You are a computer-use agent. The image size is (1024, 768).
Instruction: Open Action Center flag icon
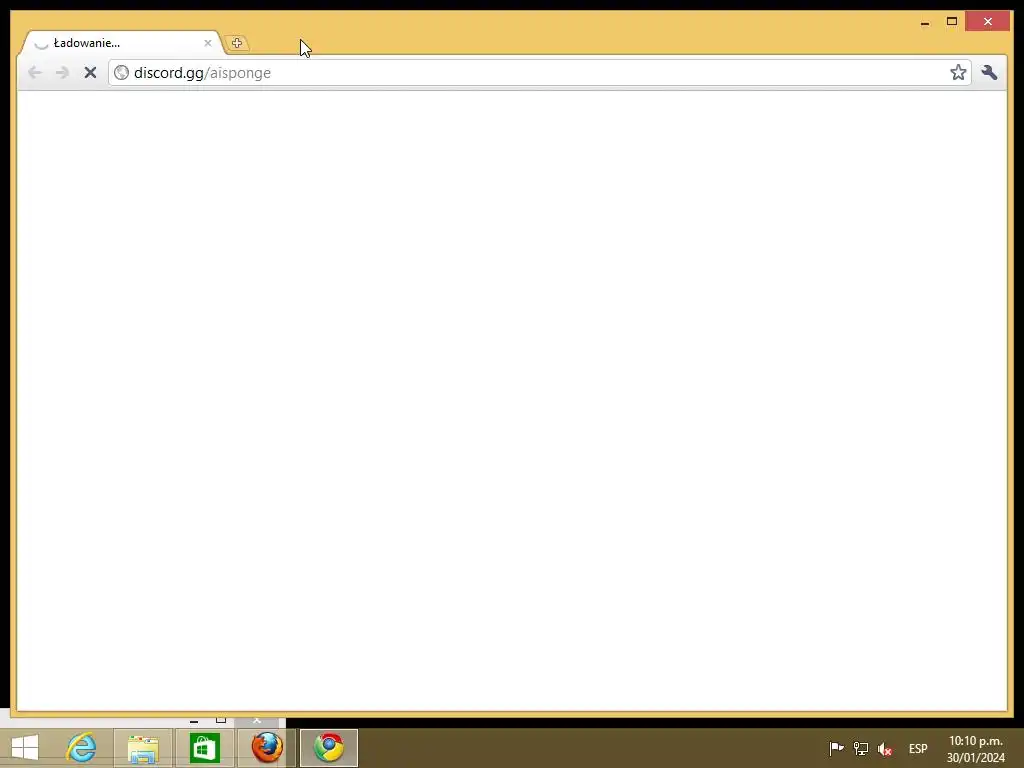point(836,748)
